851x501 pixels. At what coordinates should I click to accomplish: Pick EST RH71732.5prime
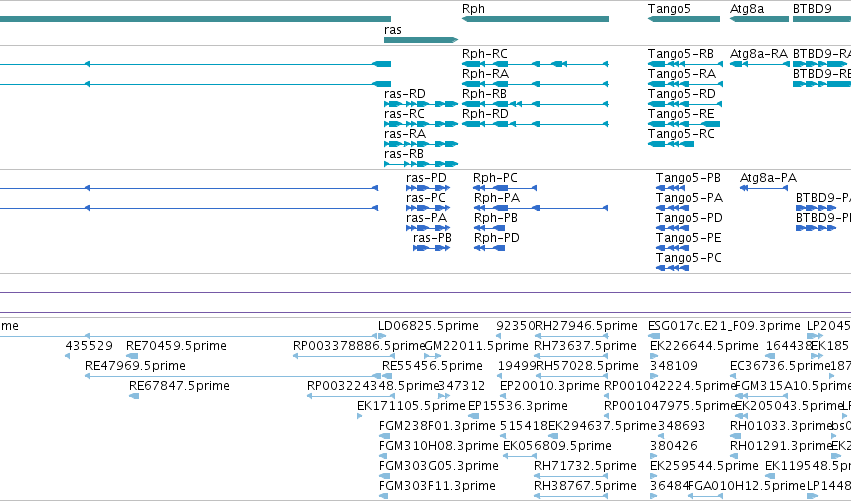(586, 466)
